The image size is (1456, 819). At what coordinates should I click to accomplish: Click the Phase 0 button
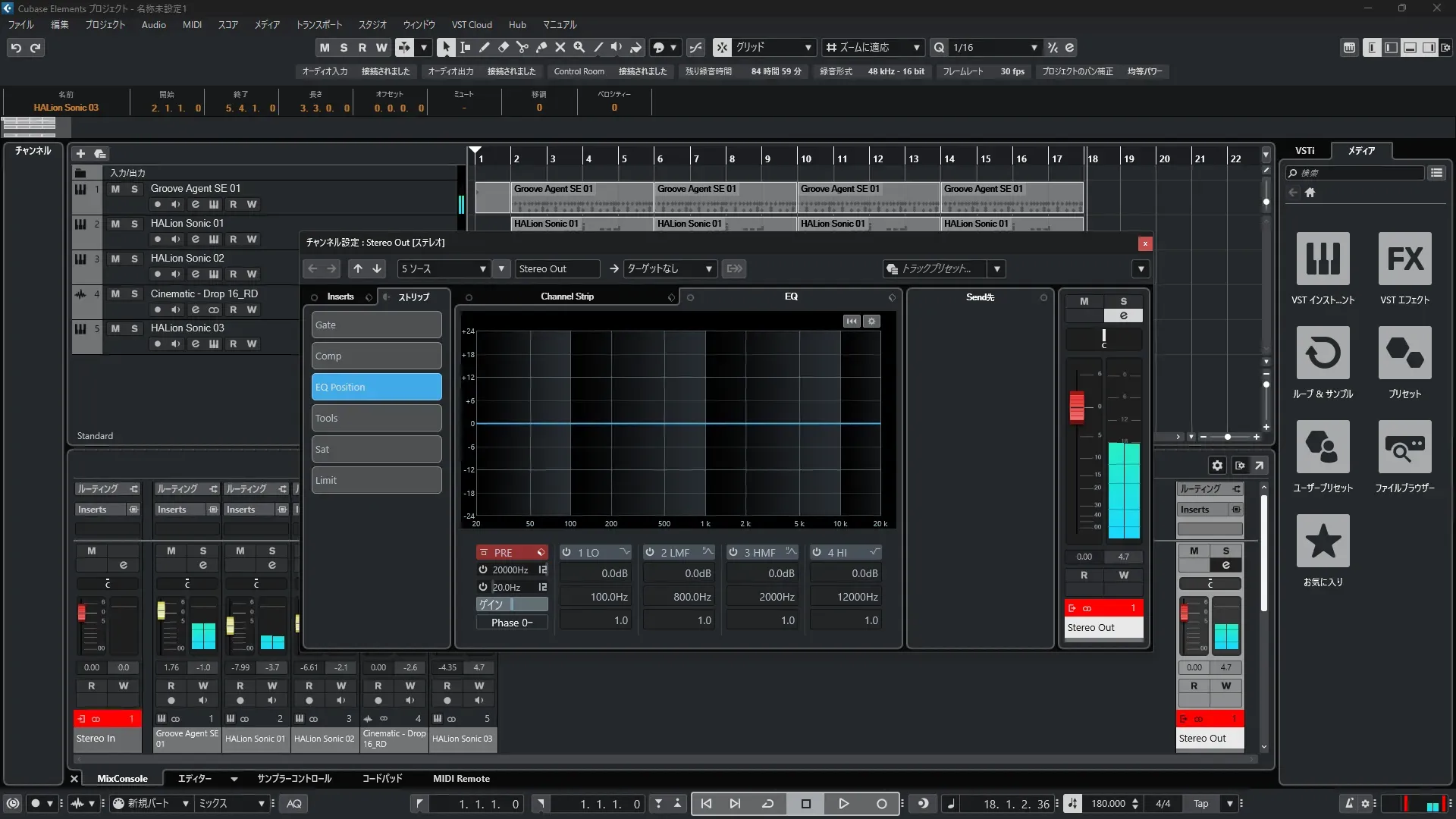512,623
